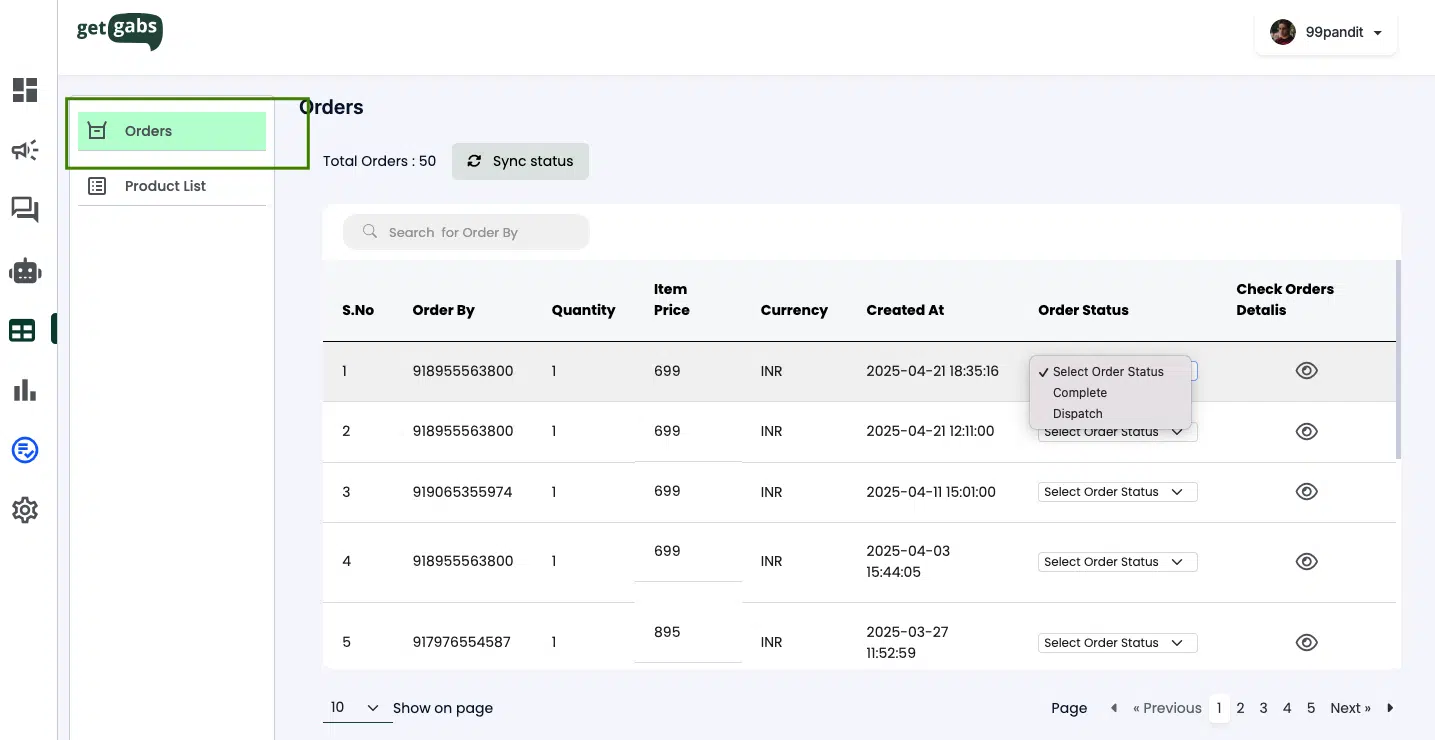Open order status dropdown for row 5
The image size is (1435, 740).
1118,643
